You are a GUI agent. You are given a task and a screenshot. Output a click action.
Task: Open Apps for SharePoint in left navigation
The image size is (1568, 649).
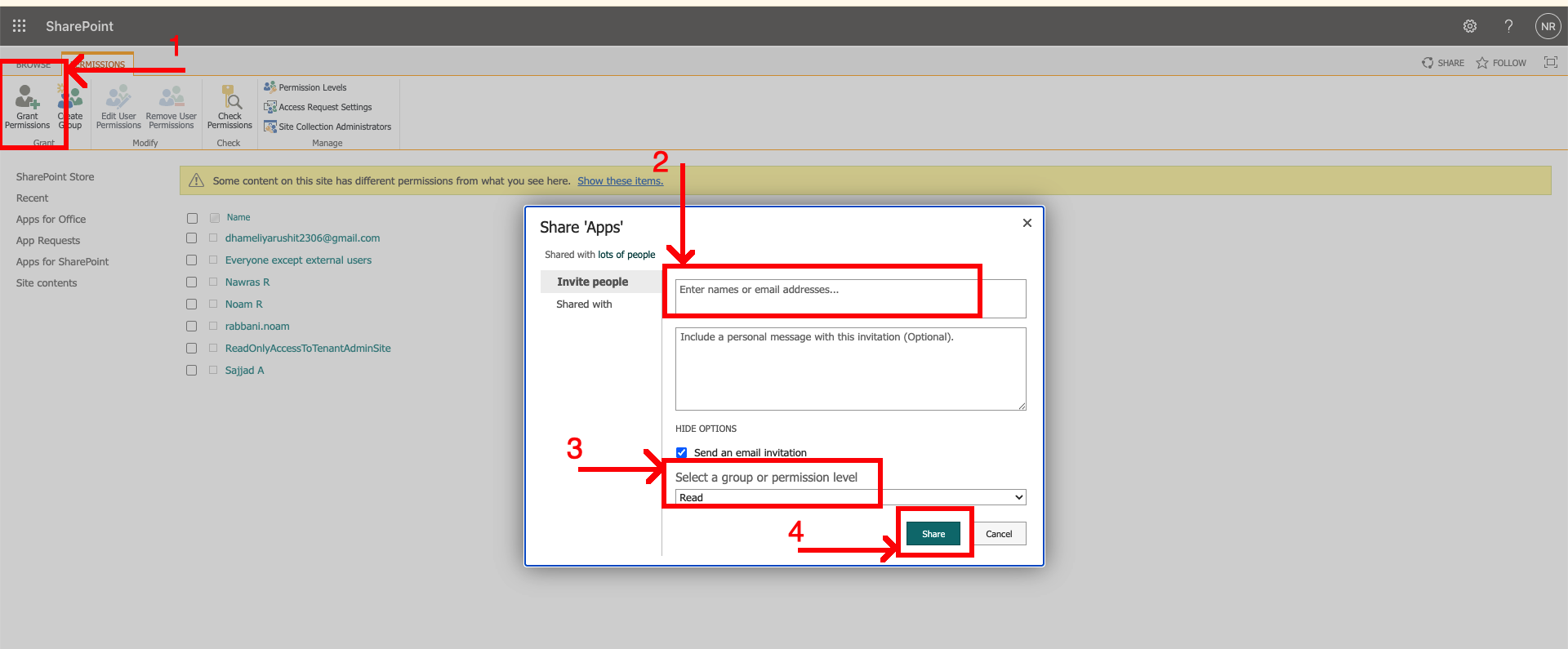62,261
